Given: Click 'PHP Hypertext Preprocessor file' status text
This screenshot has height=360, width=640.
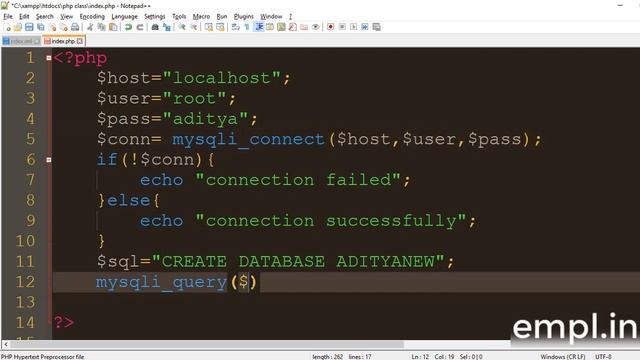Looking at the screenshot, I should [42, 357].
